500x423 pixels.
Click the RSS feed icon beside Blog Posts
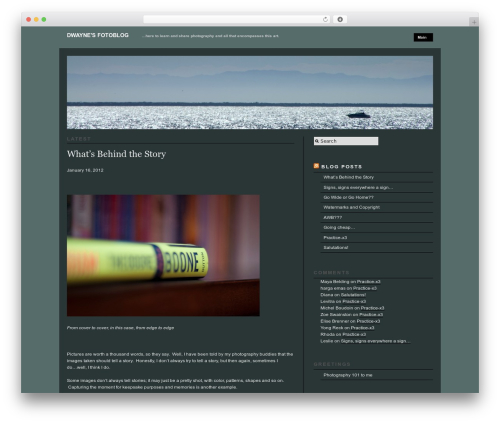click(x=316, y=166)
